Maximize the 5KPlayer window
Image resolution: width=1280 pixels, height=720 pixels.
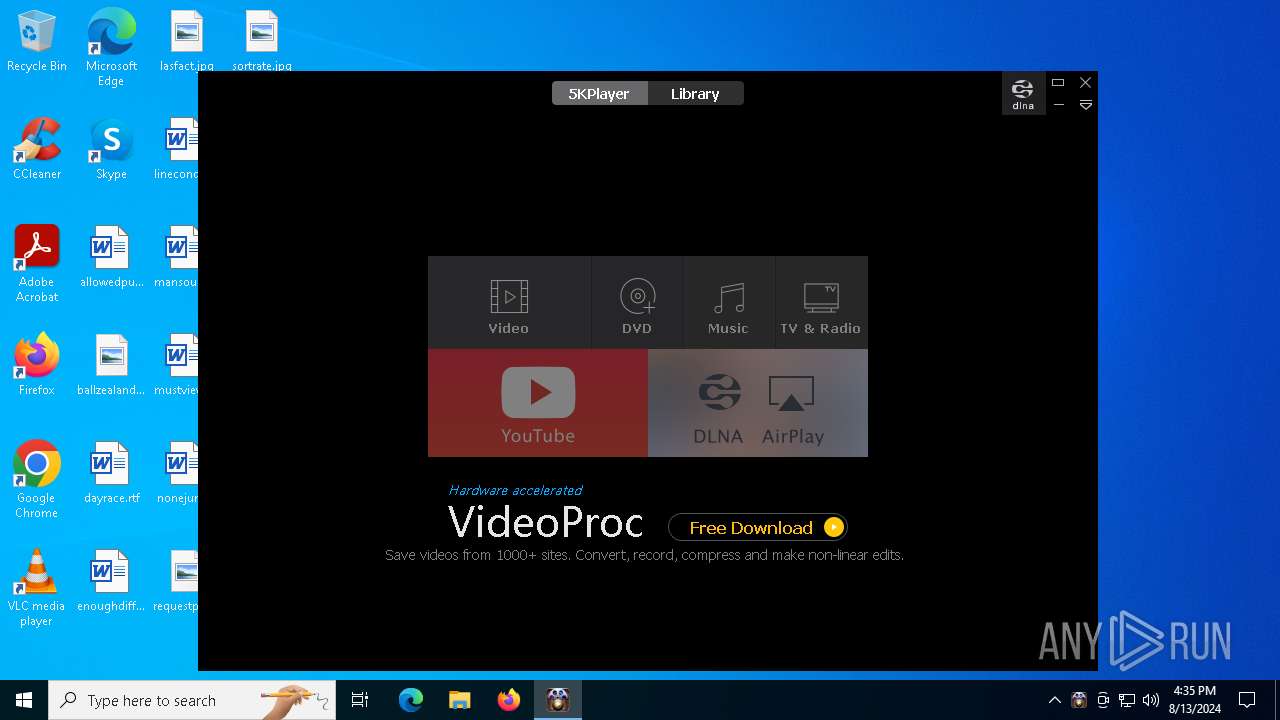click(1058, 83)
